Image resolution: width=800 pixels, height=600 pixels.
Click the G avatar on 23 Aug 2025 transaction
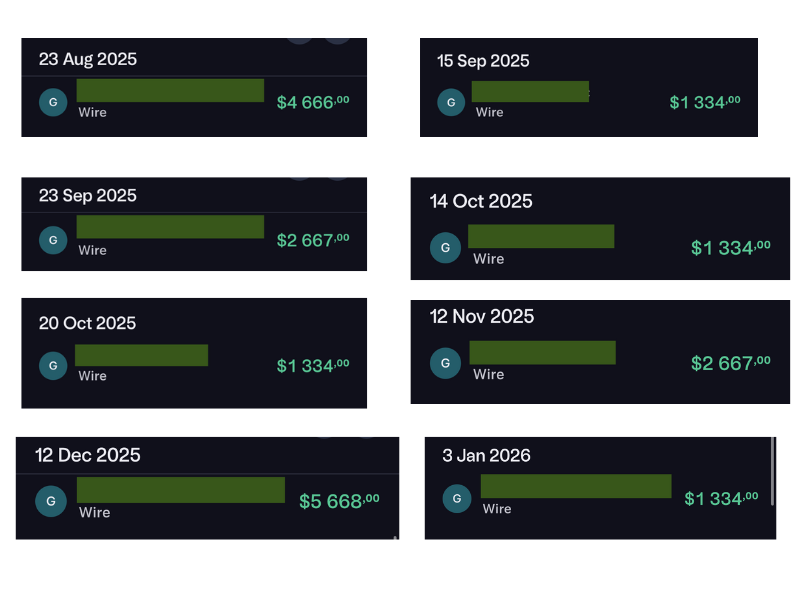point(53,102)
